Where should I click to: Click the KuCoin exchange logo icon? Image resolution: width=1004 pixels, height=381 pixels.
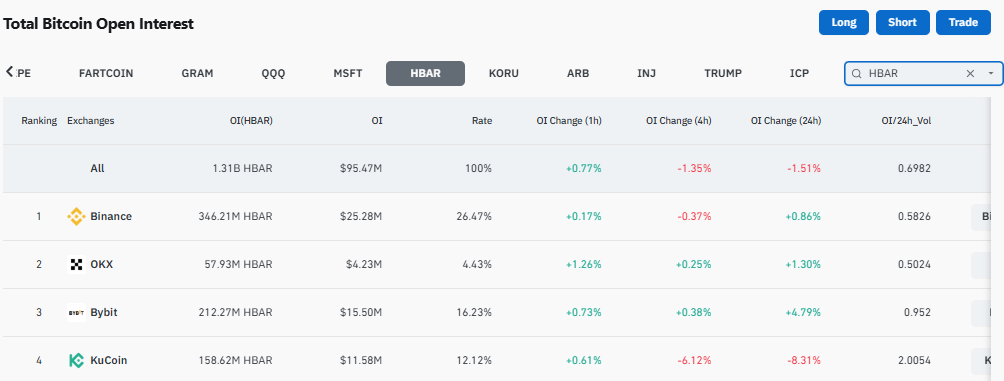(76, 361)
